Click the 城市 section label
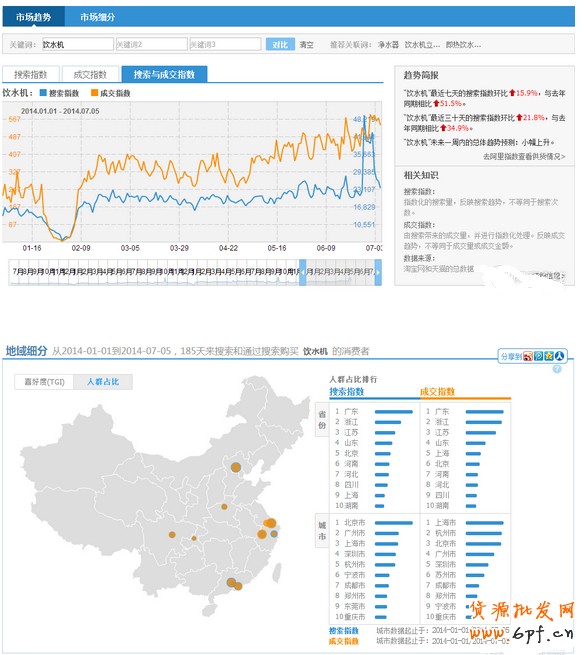The width and height of the screenshot is (584, 655). [322, 531]
